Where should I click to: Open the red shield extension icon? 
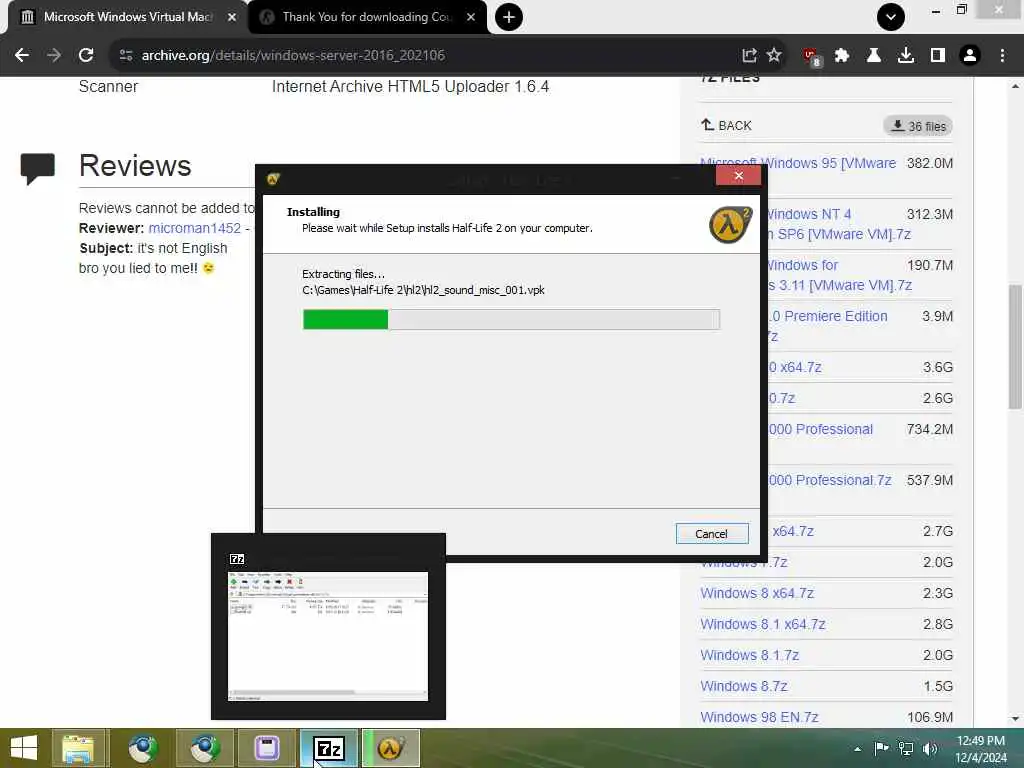tap(812, 57)
